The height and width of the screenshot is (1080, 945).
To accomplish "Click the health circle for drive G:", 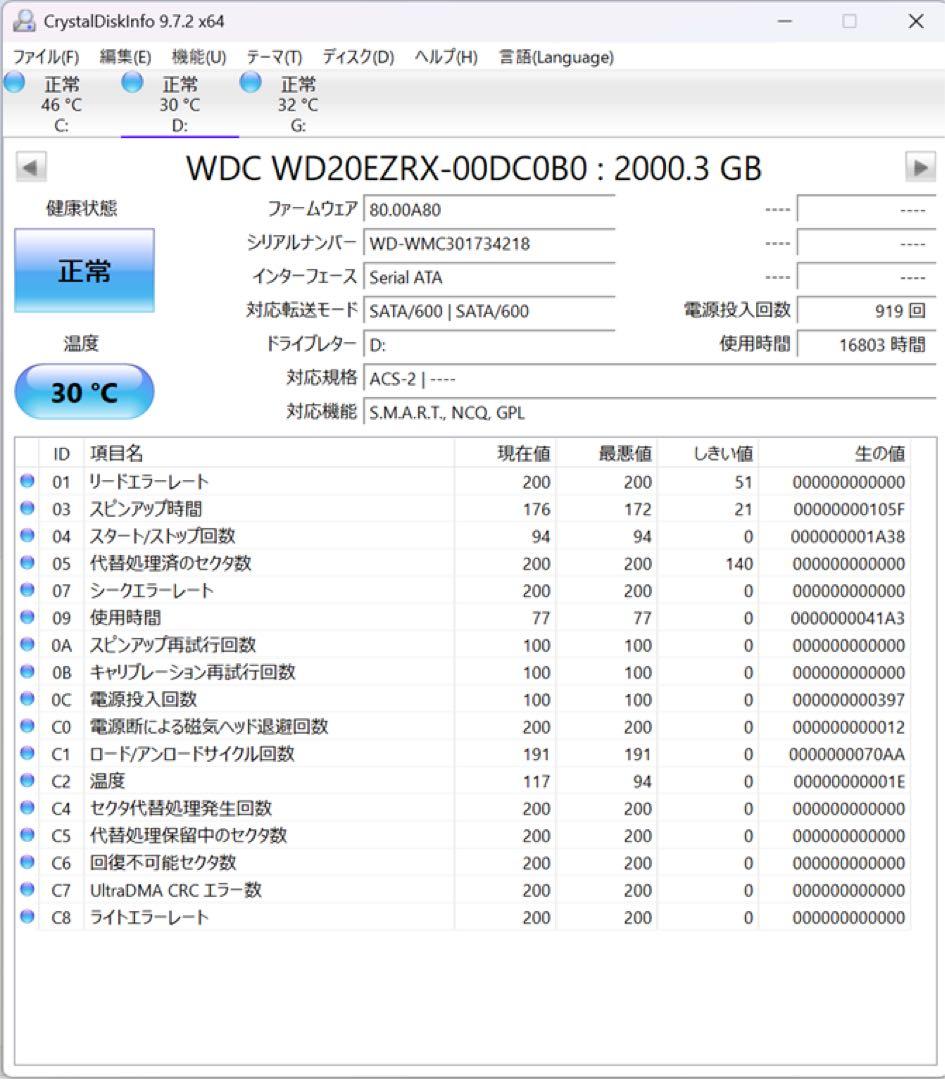I will [248, 84].
